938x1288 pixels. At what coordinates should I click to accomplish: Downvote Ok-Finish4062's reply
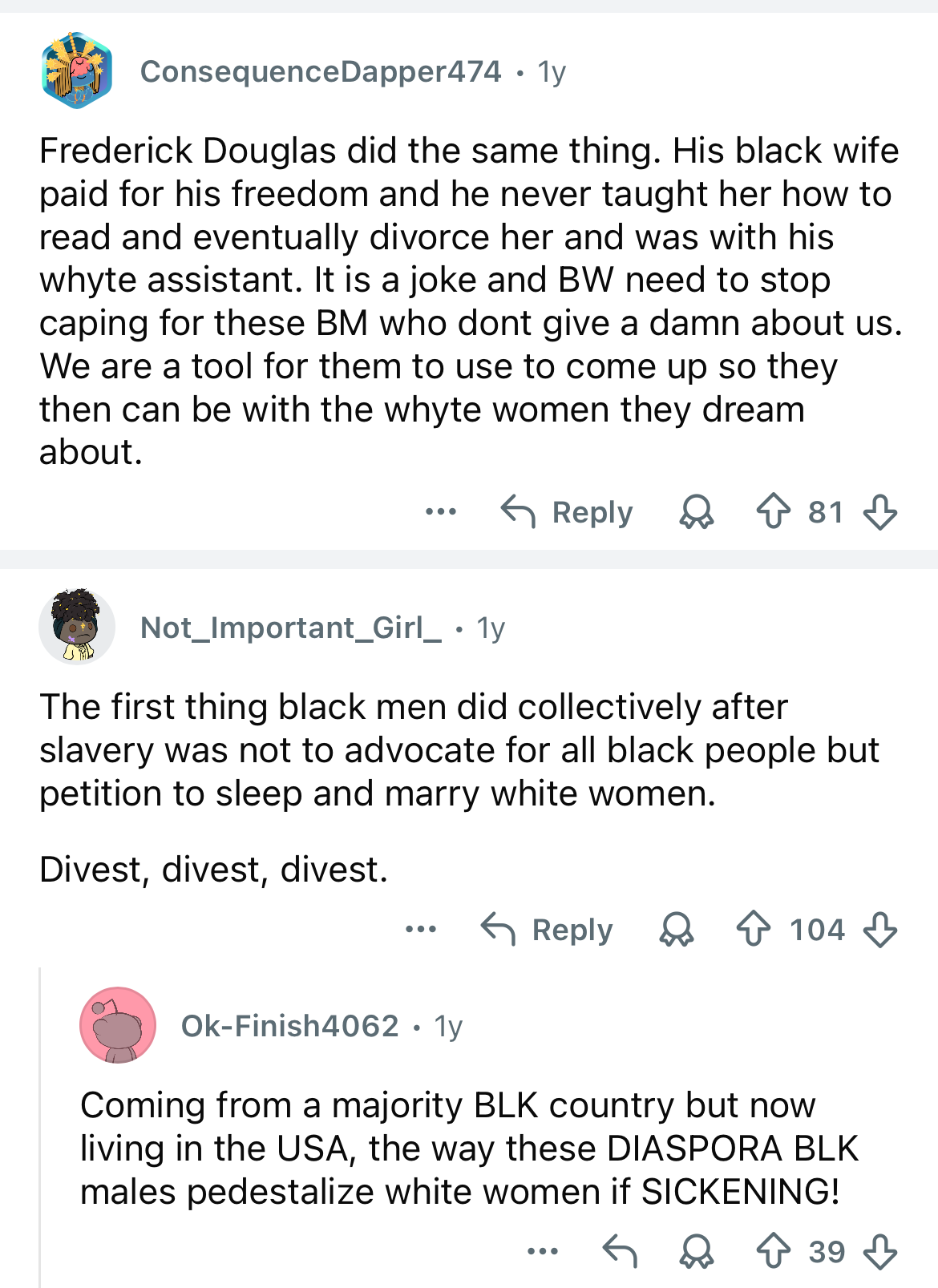[880, 1251]
